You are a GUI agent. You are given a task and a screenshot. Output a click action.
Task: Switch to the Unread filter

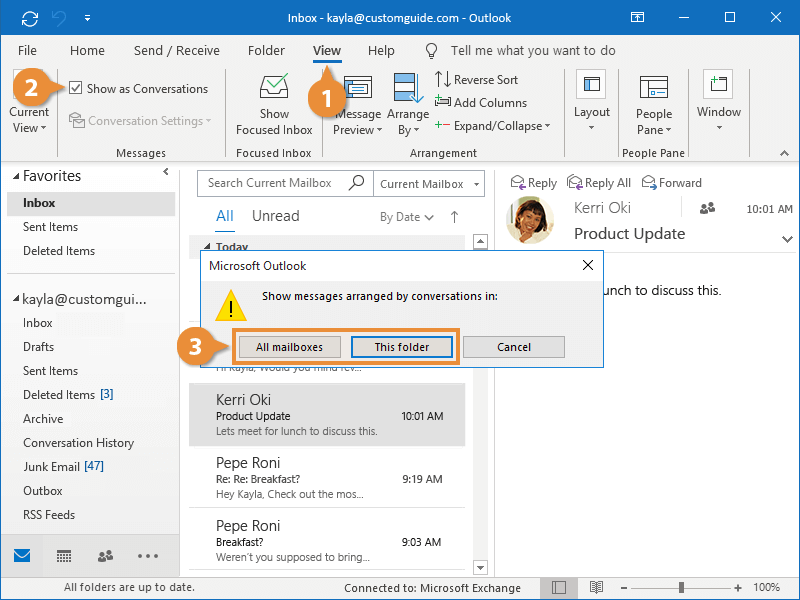pos(275,216)
